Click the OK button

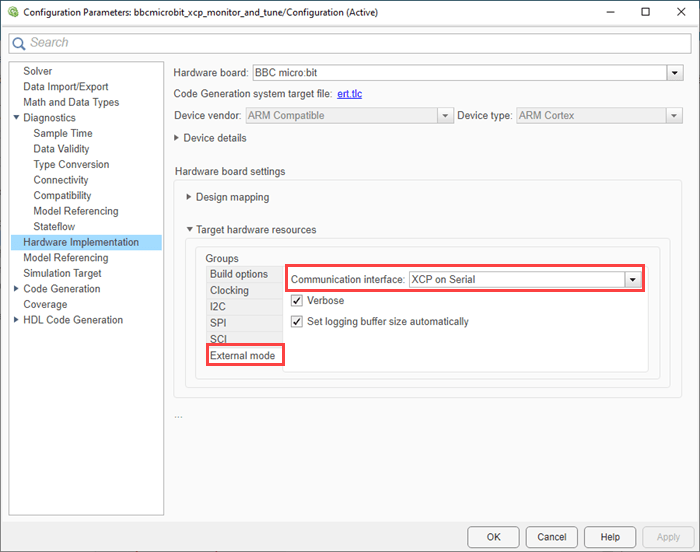493,537
